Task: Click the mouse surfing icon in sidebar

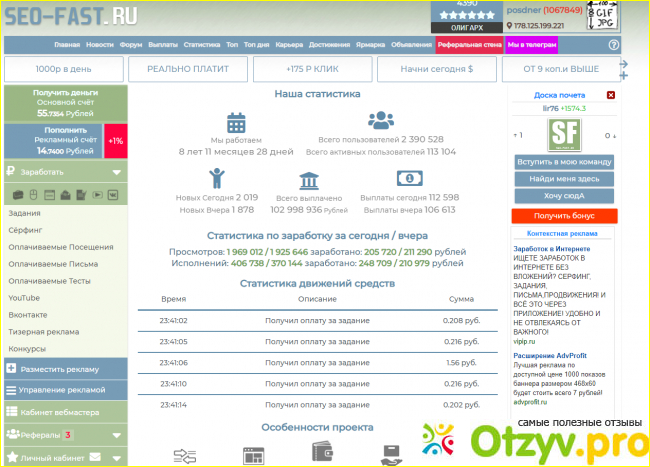Action: coord(33,194)
